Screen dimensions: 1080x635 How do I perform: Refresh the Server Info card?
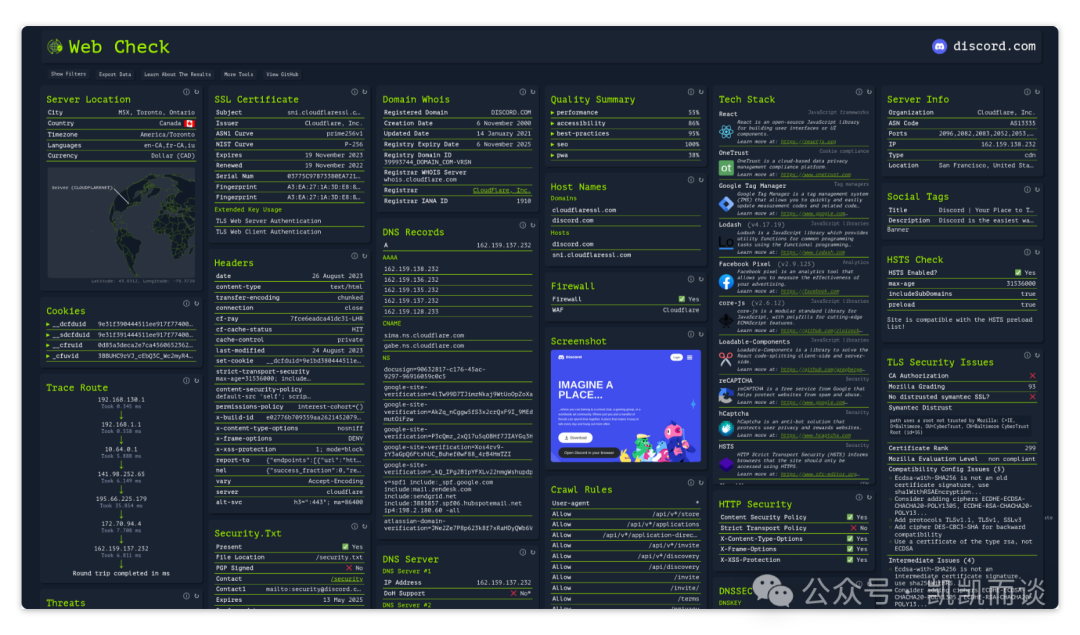(x=1037, y=92)
